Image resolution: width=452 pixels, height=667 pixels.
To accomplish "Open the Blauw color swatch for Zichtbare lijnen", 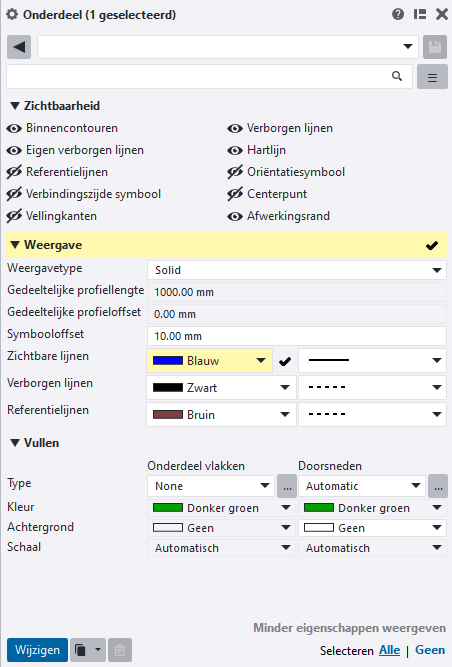I will 209,361.
